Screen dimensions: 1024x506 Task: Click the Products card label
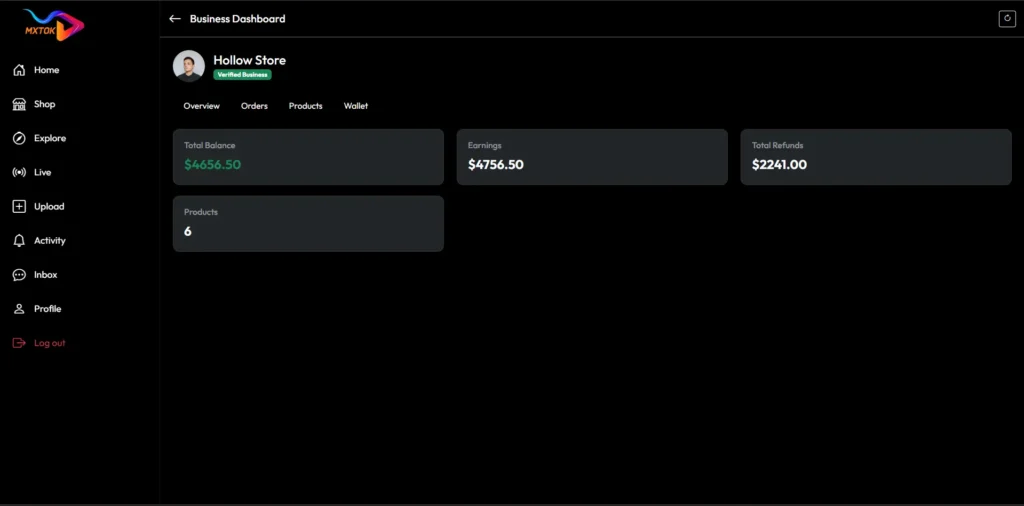[201, 212]
